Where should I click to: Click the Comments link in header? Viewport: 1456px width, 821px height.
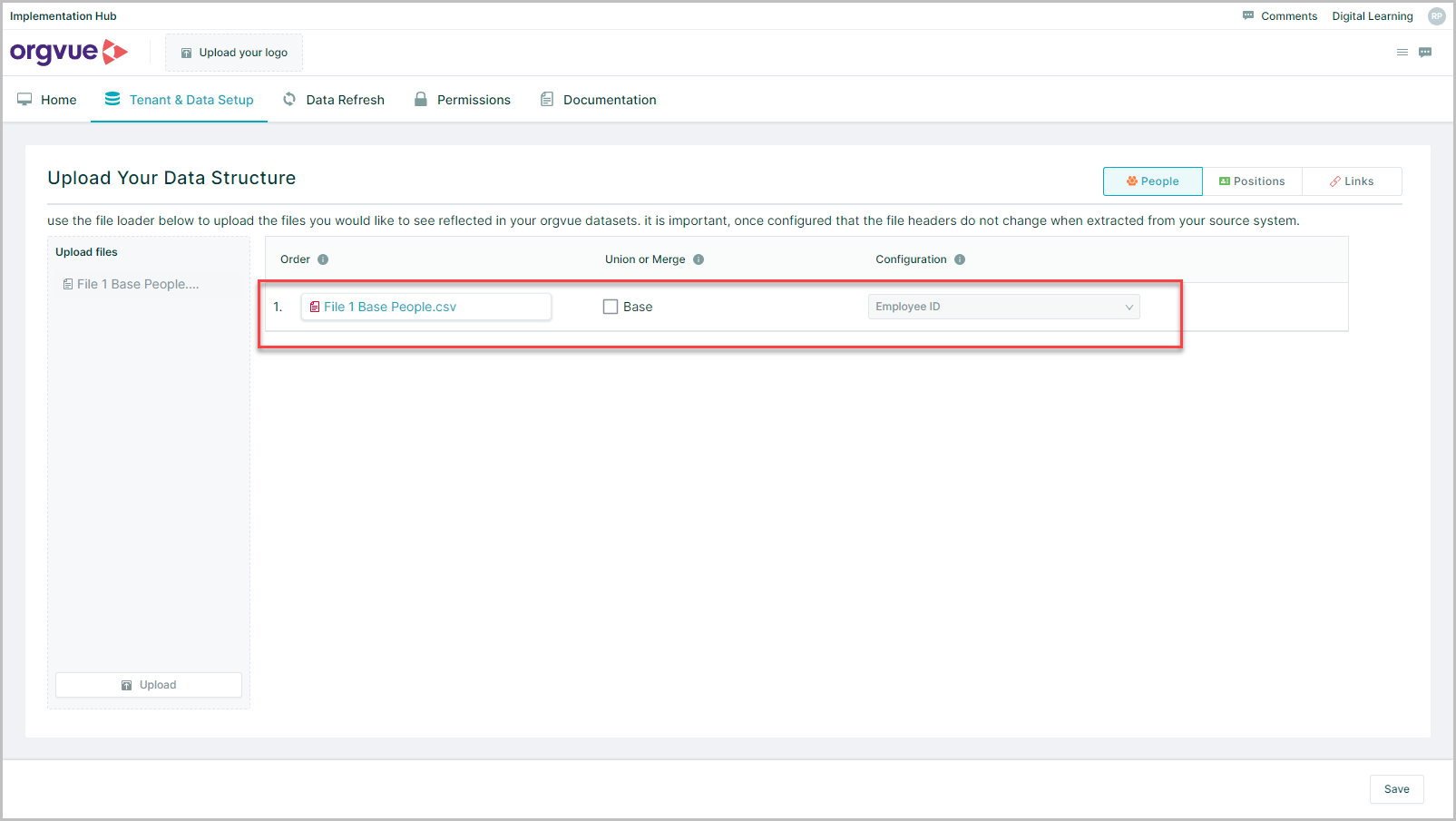(1280, 16)
